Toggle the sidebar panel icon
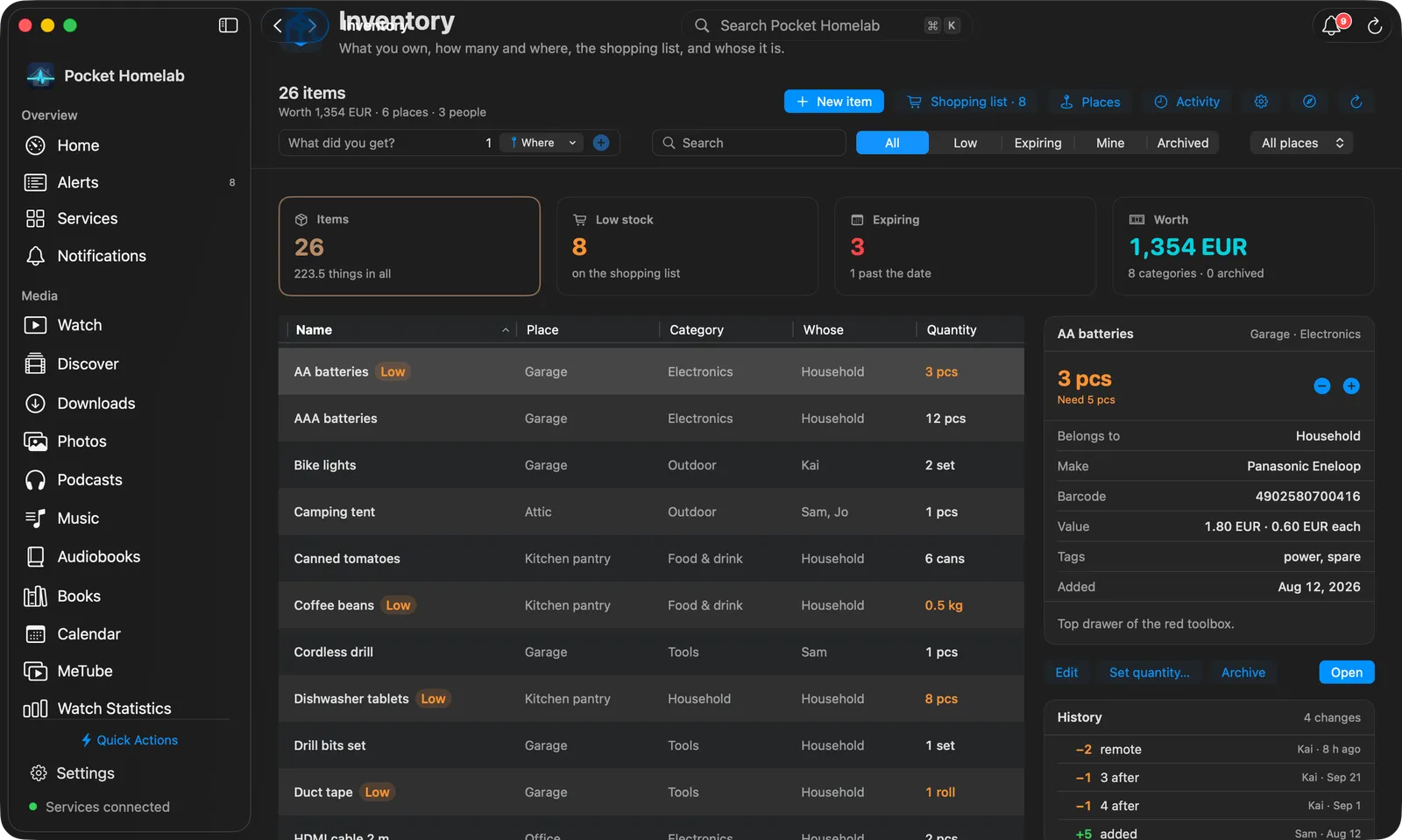This screenshot has height=840, width=1402. tap(228, 25)
